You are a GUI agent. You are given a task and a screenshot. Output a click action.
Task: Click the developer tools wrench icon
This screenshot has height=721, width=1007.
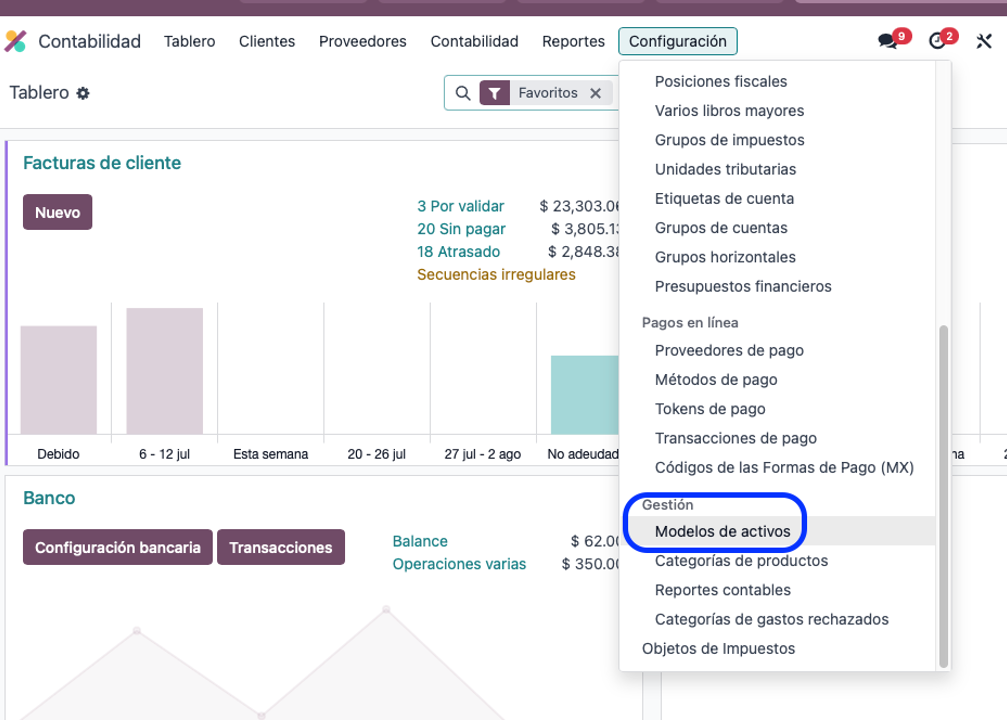tap(984, 41)
